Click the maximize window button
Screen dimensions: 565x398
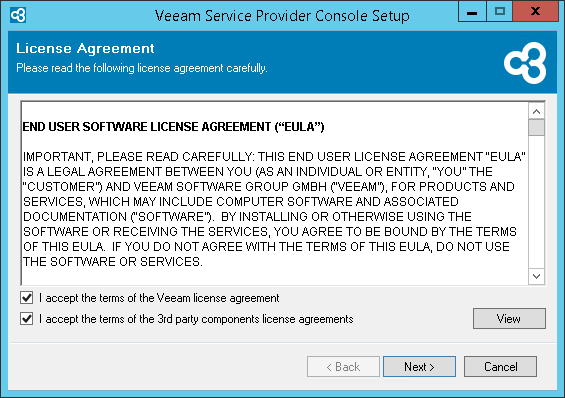[x=499, y=12]
